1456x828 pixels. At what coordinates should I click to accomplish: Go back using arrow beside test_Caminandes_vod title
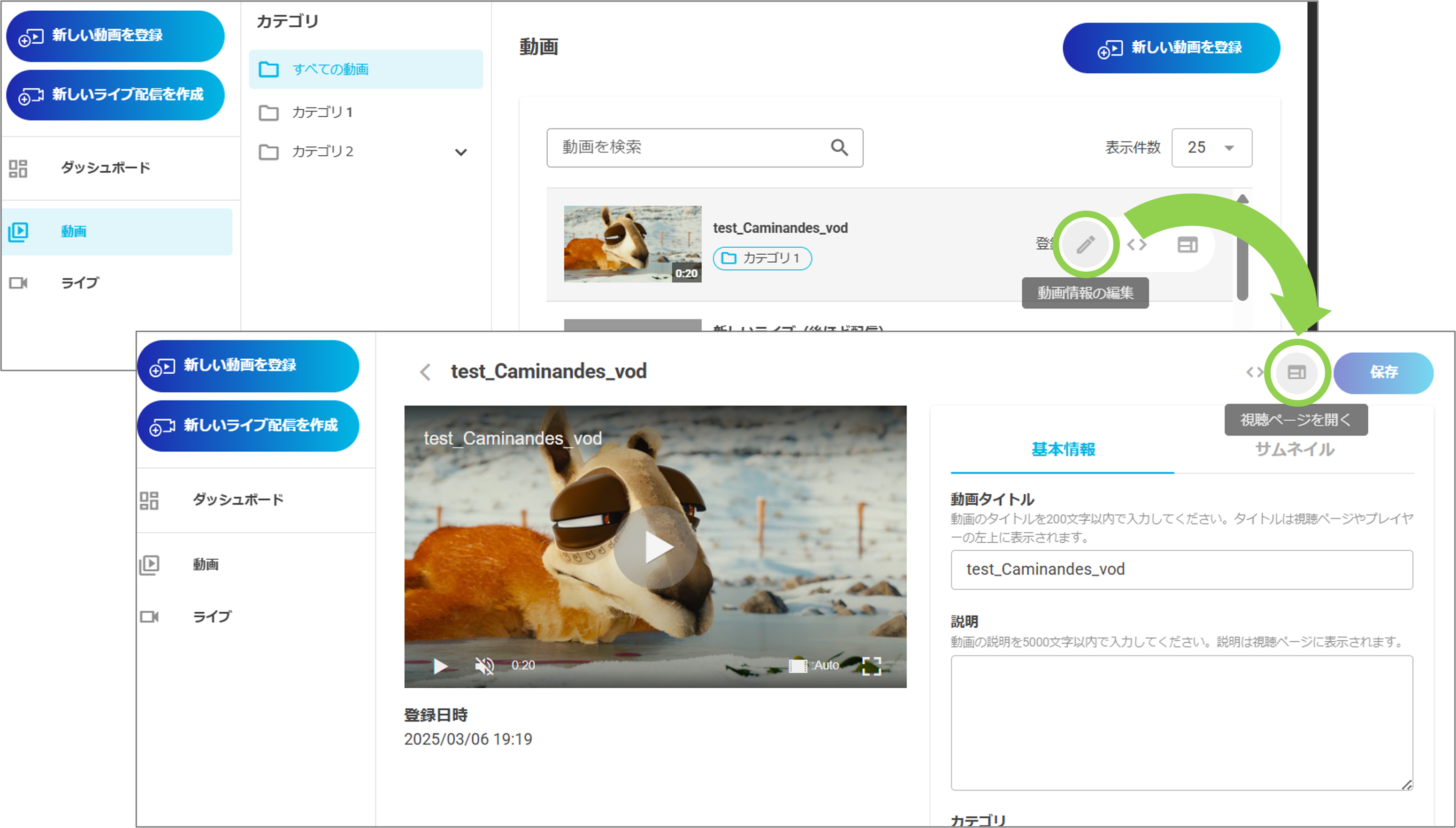coord(425,372)
